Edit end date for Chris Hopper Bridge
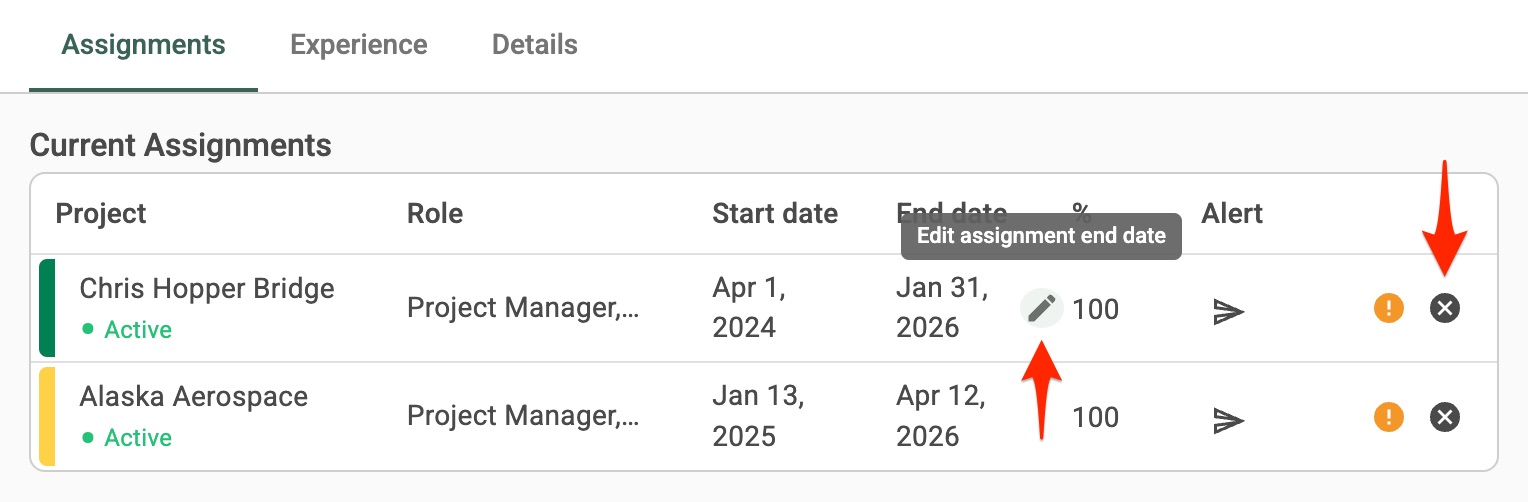This screenshot has height=502, width=1528. pyautogui.click(x=1041, y=308)
